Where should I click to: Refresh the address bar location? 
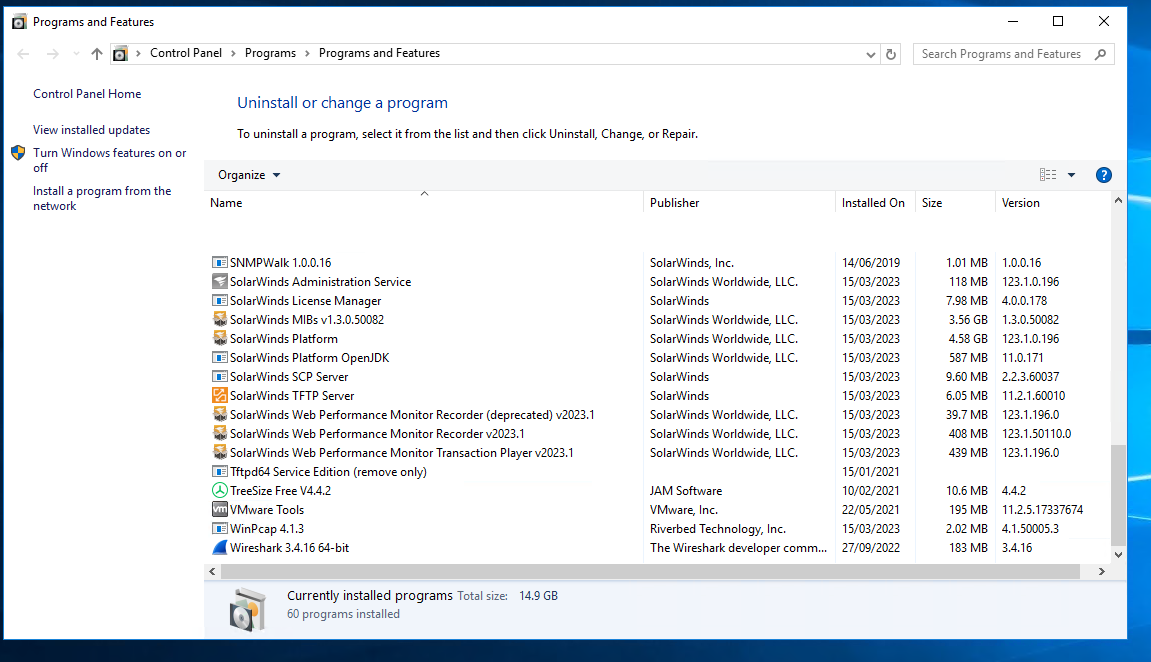coord(890,54)
